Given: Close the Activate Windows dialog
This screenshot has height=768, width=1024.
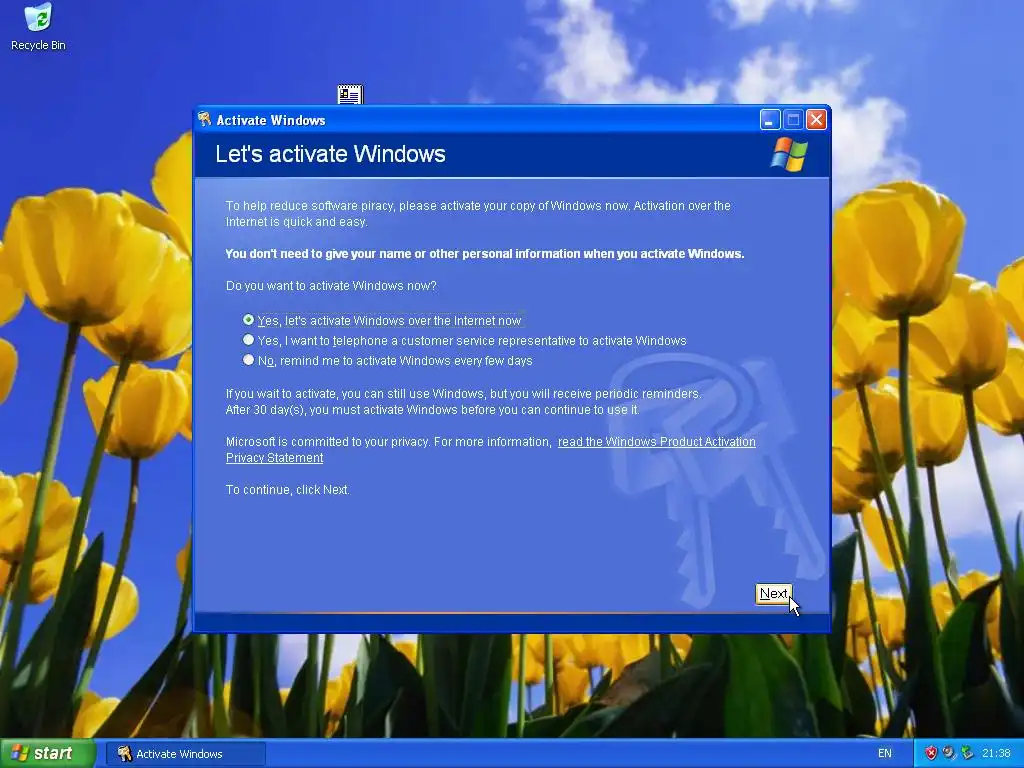Looking at the screenshot, I should click(x=816, y=120).
